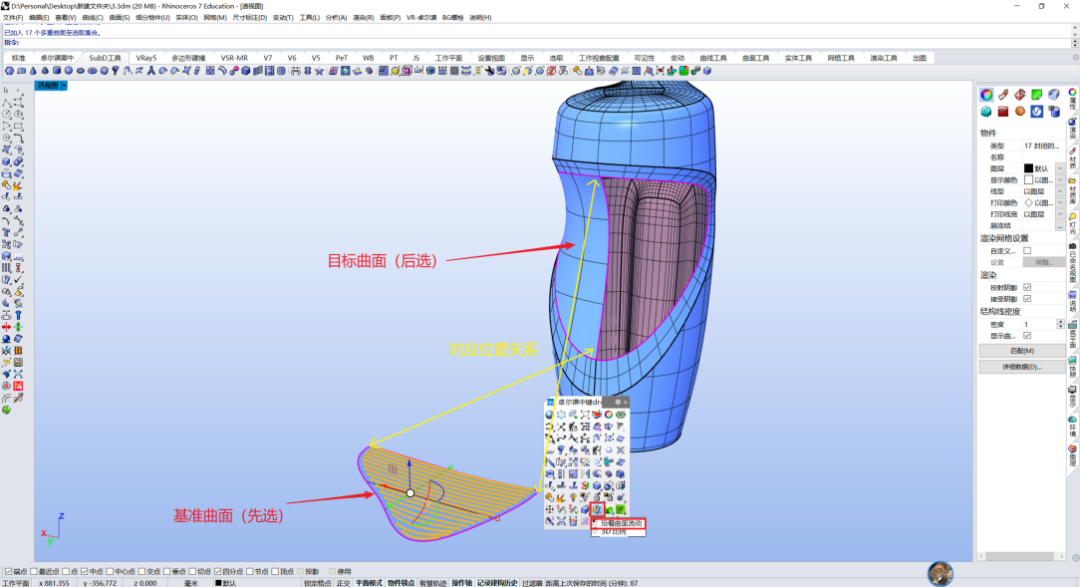Open the 图层 layer dropdown
Viewport: 1080px width, 587px height.
(1060, 169)
